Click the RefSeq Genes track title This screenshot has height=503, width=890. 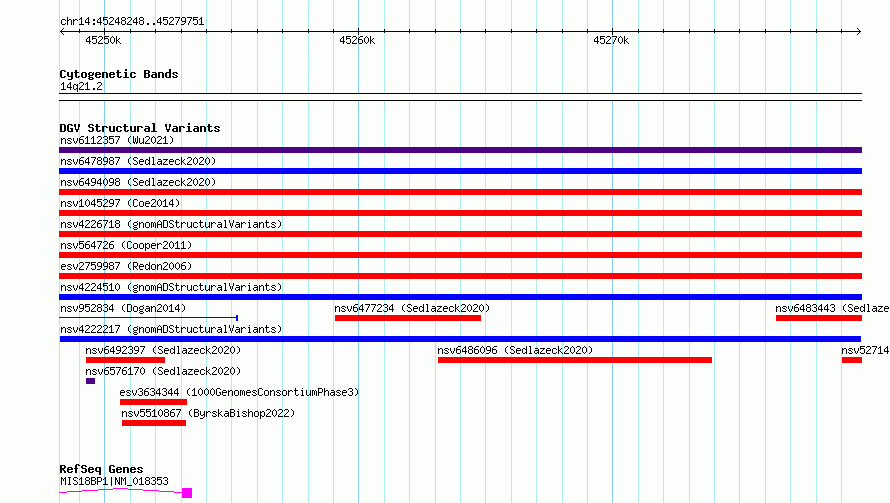click(101, 470)
